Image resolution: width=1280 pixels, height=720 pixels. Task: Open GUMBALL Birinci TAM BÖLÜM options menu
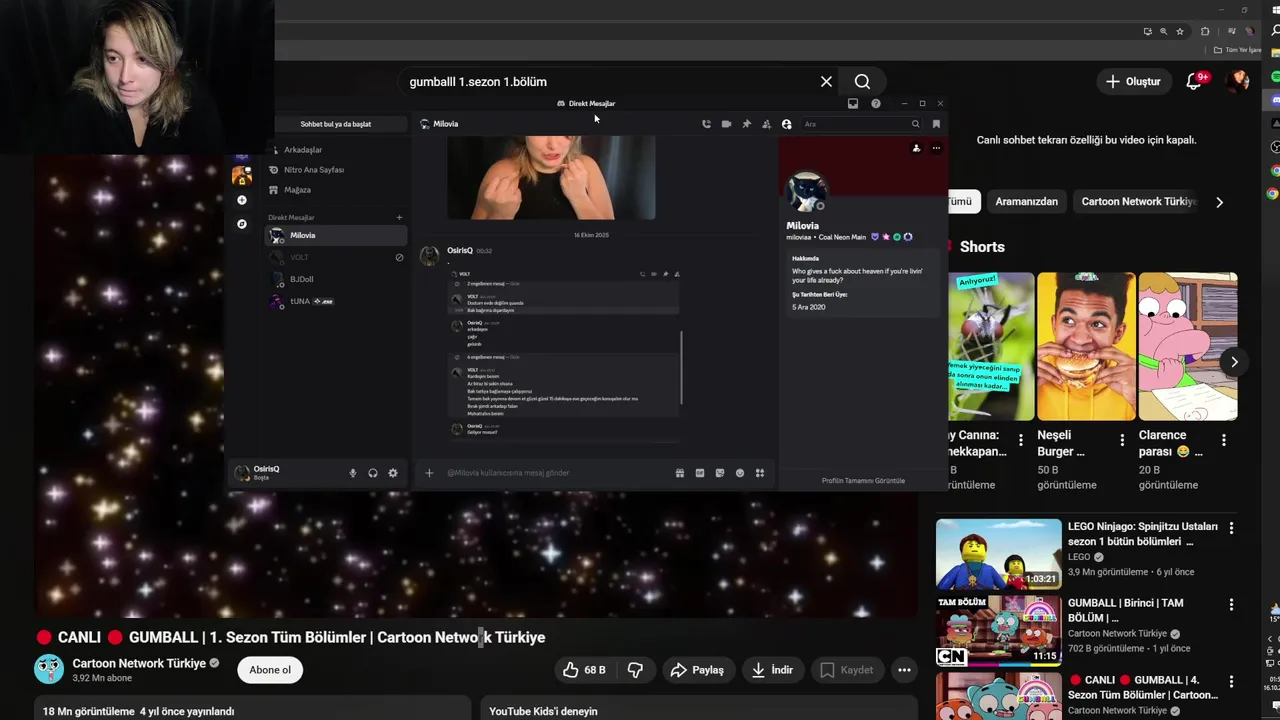point(1231,605)
